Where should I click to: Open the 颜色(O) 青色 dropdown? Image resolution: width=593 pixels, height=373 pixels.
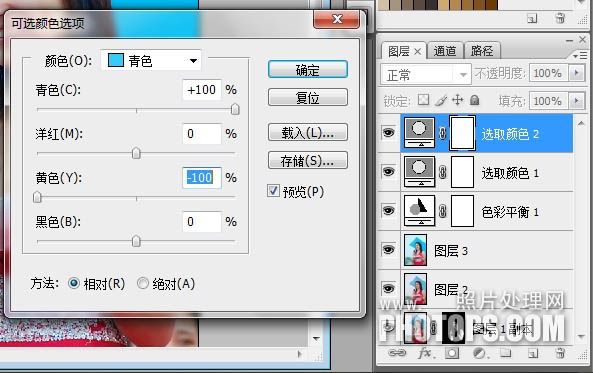(x=151, y=60)
